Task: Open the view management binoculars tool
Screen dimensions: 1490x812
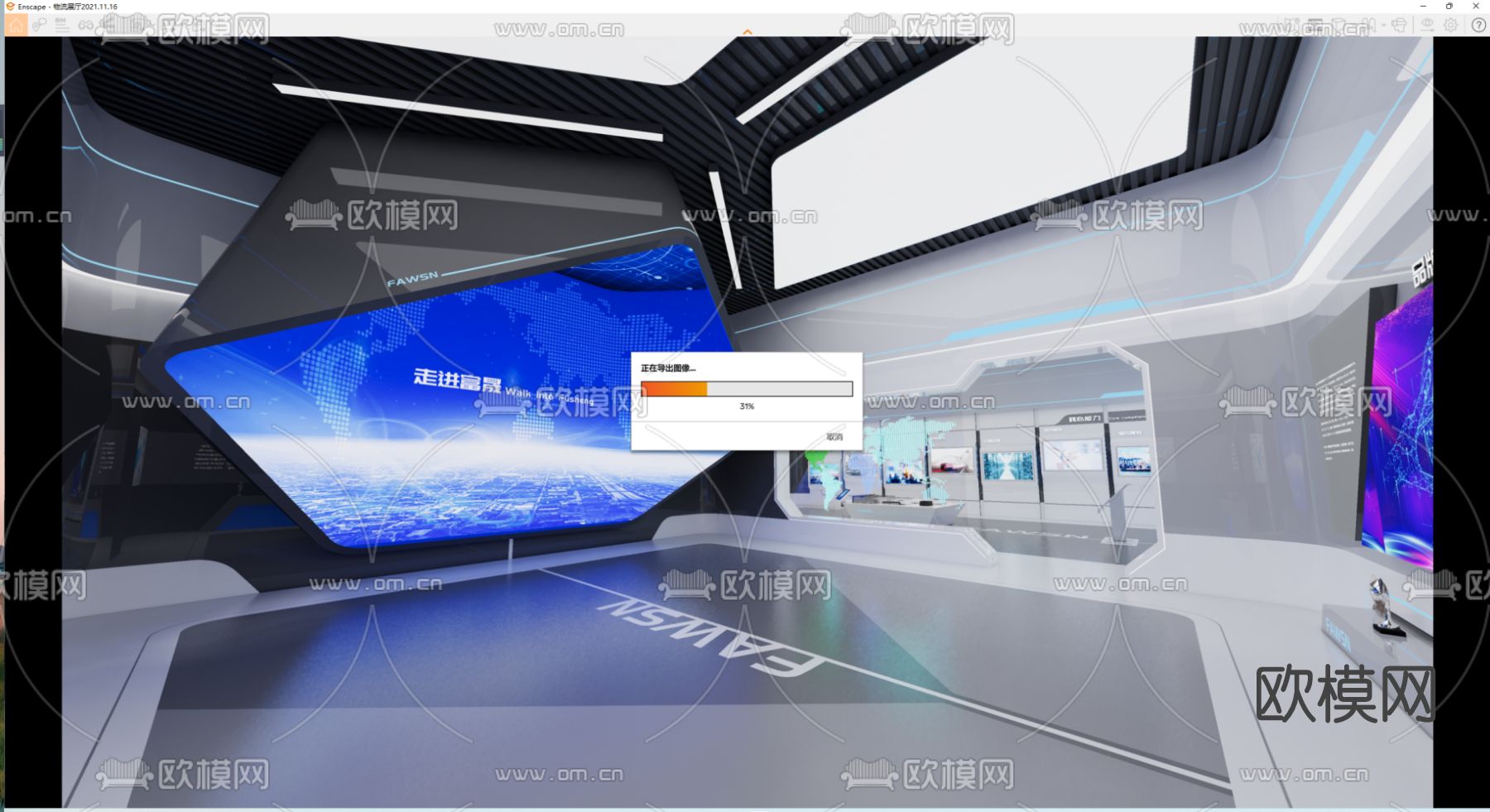Action: point(85,25)
